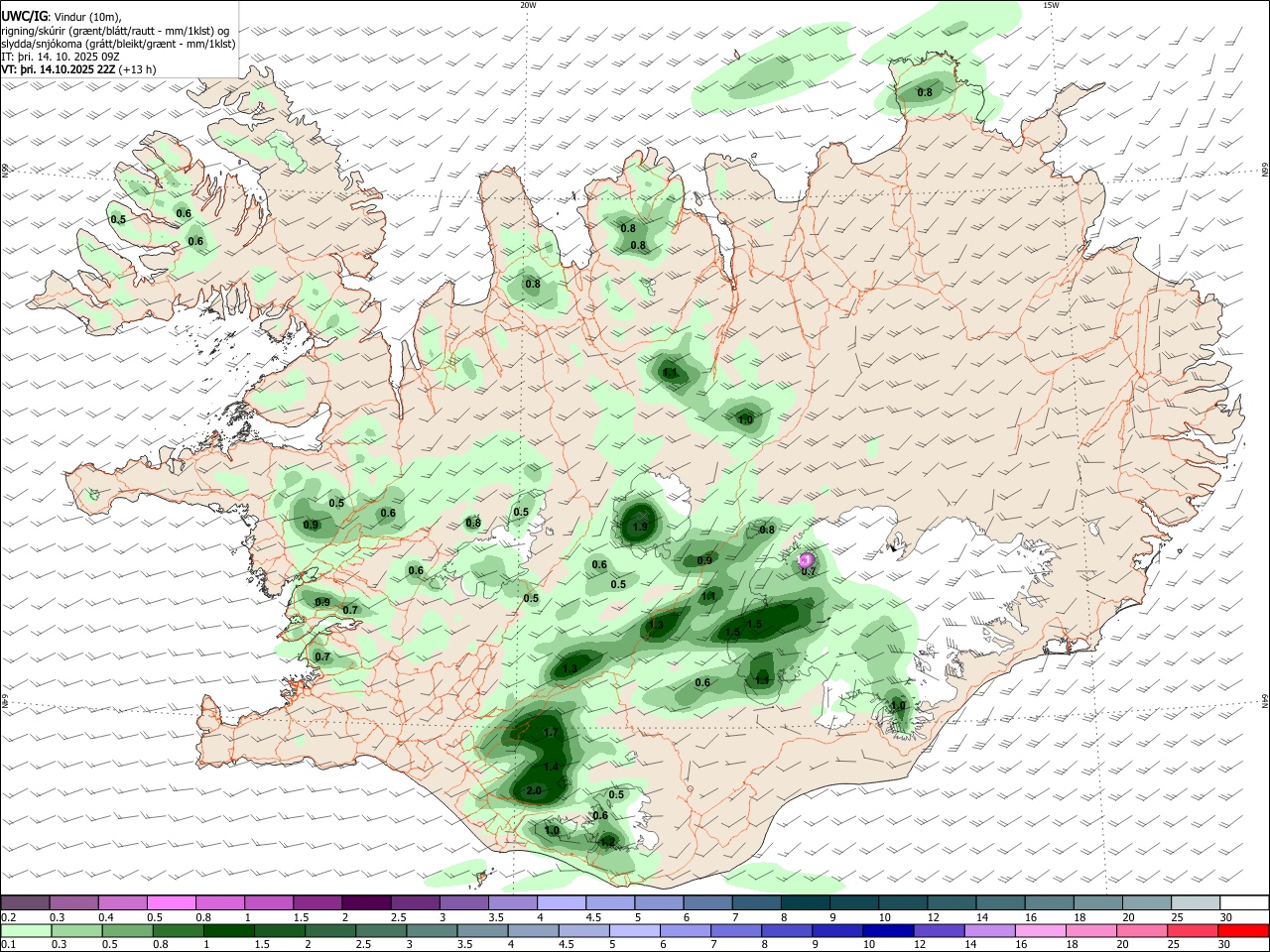The width and height of the screenshot is (1270, 952).
Task: Click the 0.7 value below the pink snow marker
Action: pos(809,571)
